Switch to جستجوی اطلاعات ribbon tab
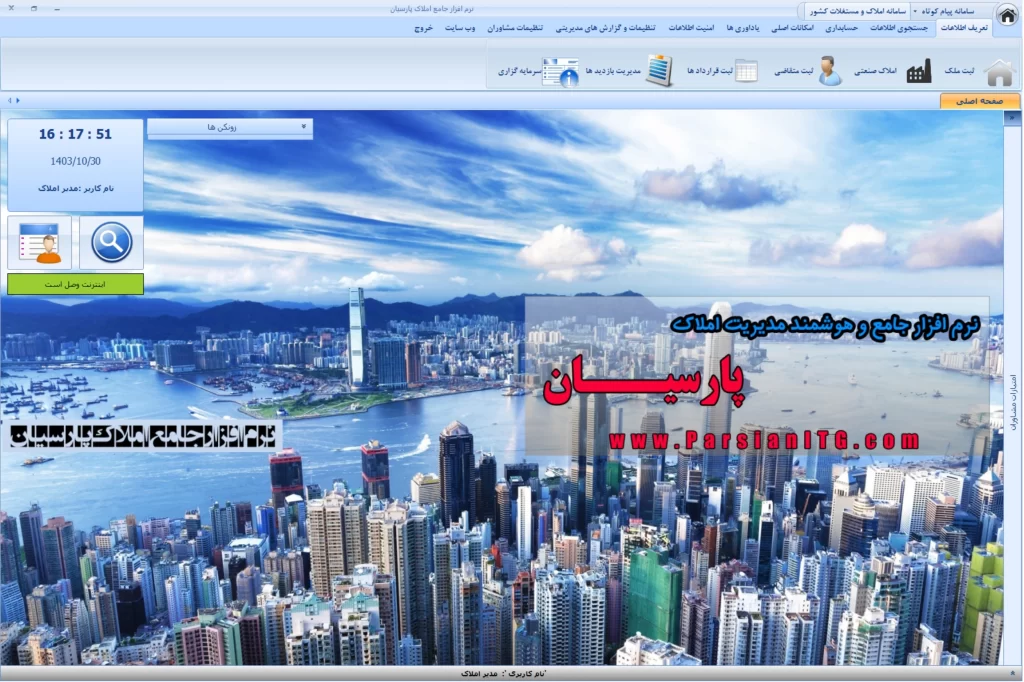 click(x=899, y=28)
